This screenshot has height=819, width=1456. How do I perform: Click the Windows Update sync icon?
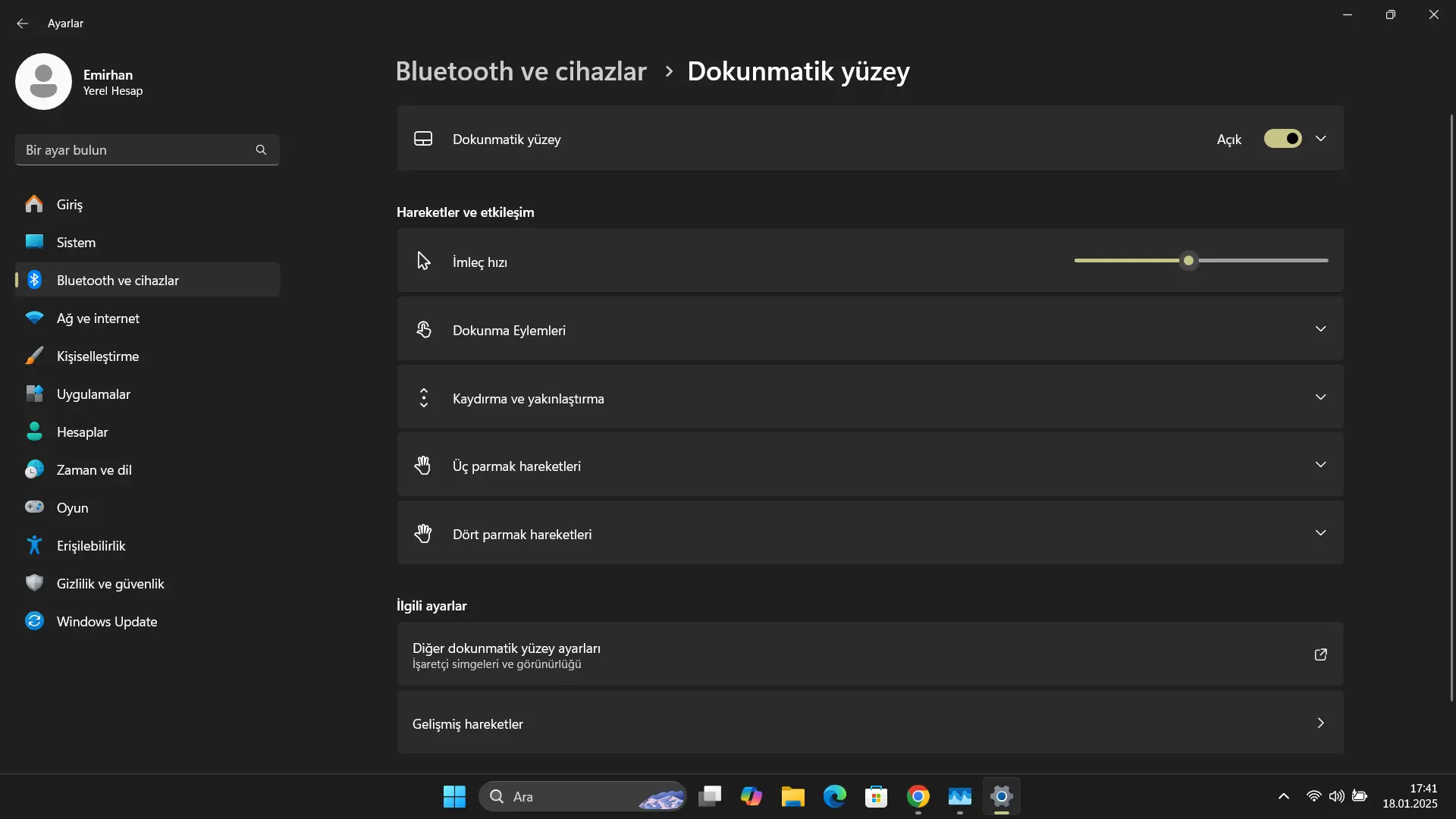[34, 621]
